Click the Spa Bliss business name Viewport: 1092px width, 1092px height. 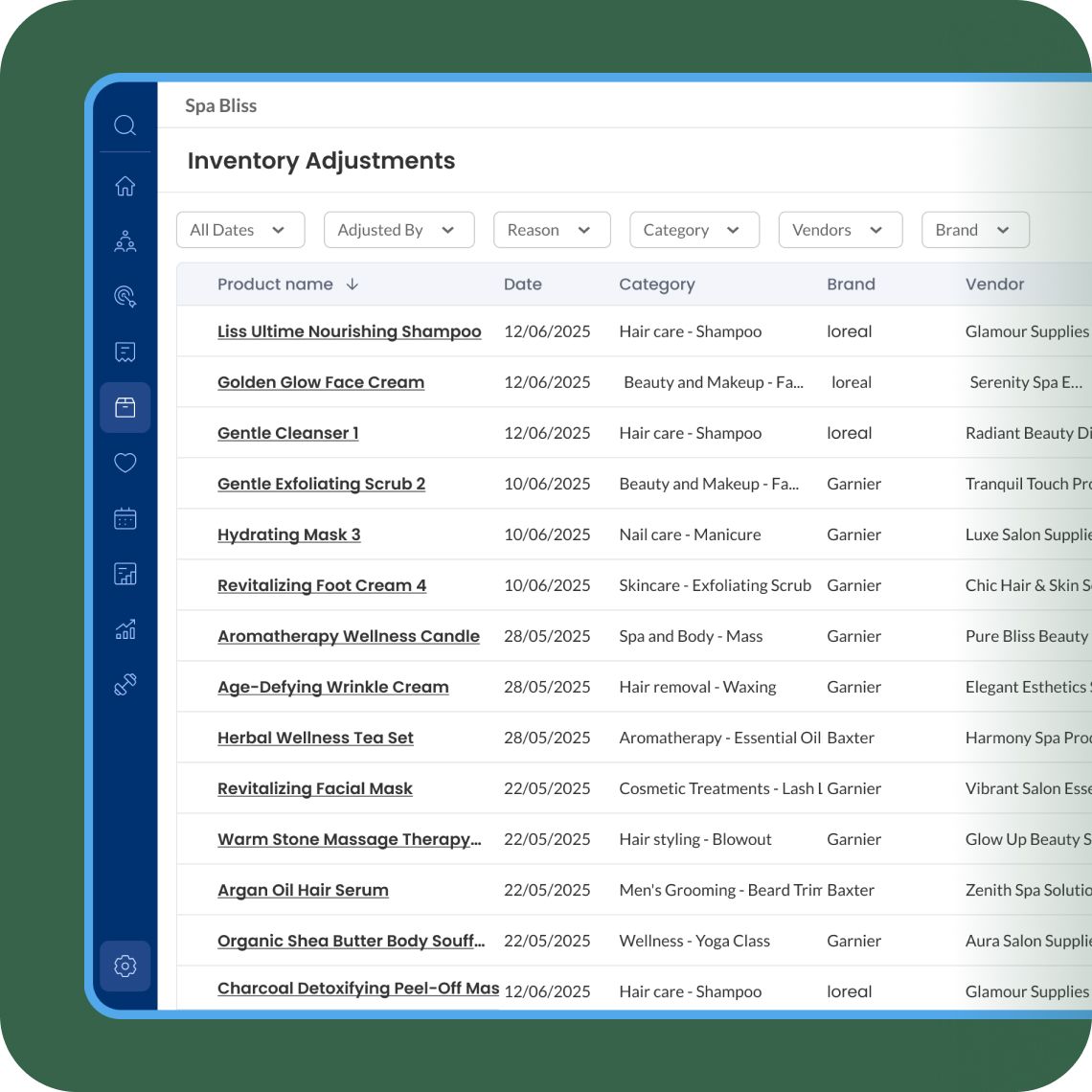point(220,106)
